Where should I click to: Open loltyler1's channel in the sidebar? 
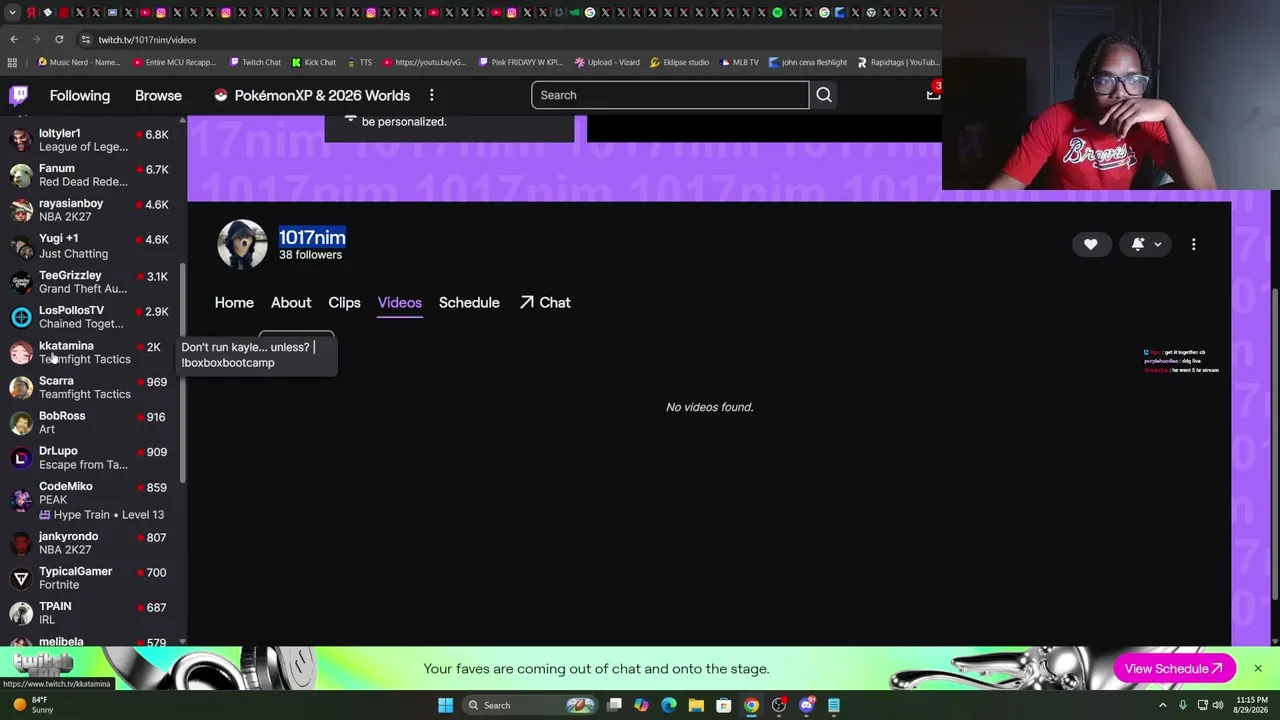[94, 140]
